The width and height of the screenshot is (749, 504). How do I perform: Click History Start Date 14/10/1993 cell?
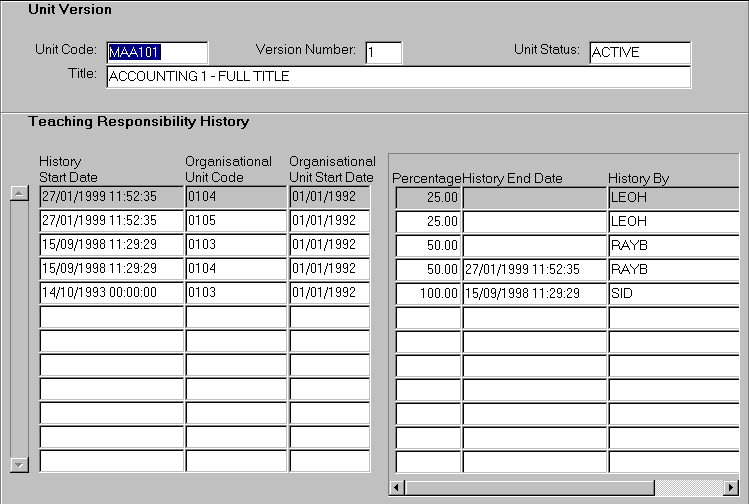tap(111, 293)
